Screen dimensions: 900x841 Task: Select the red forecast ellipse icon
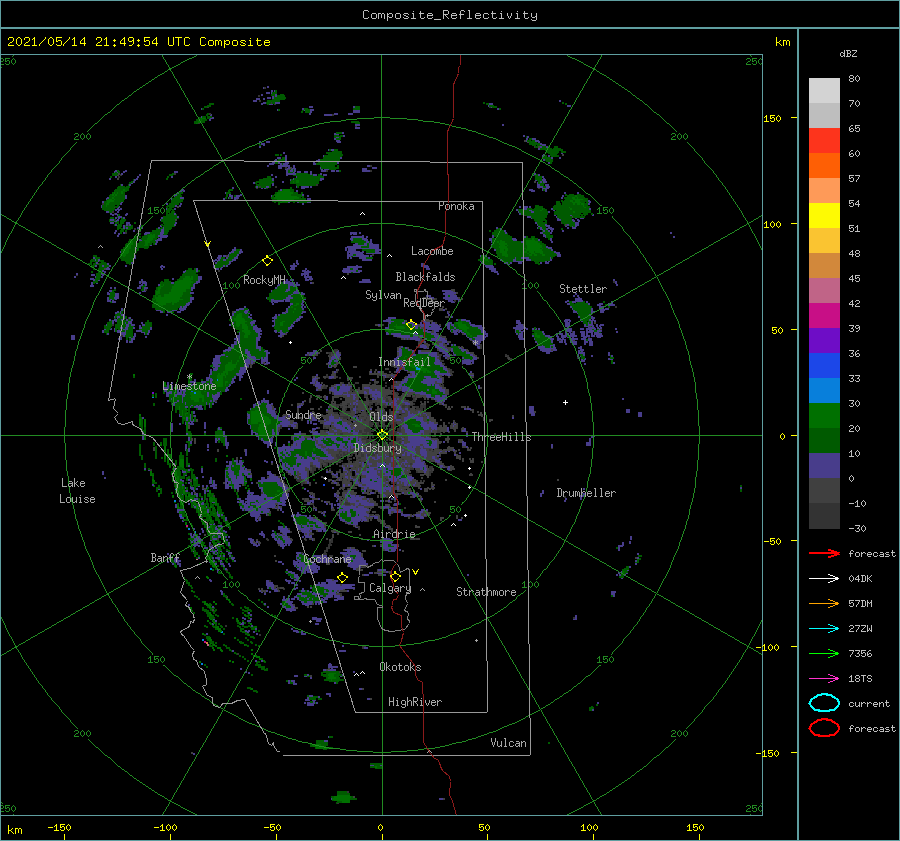[x=824, y=728]
